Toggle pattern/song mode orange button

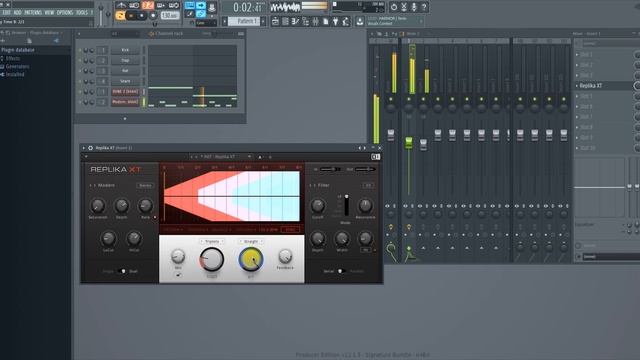pyautogui.click(x=120, y=16)
